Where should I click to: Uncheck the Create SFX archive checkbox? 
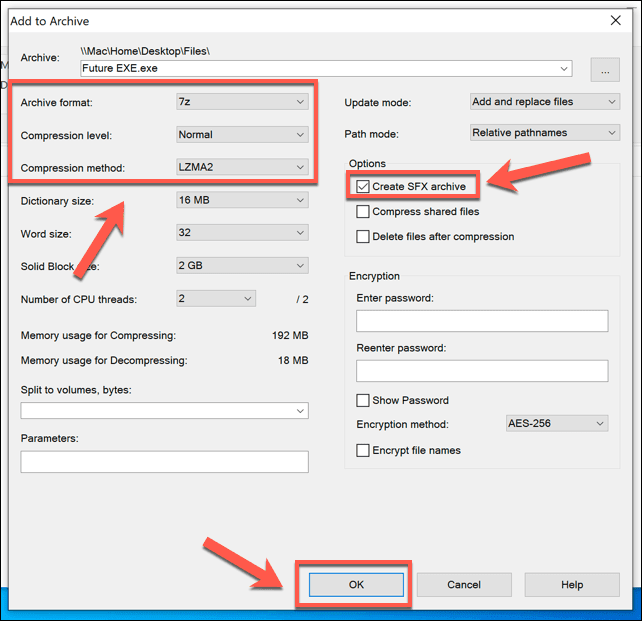pyautogui.click(x=362, y=187)
